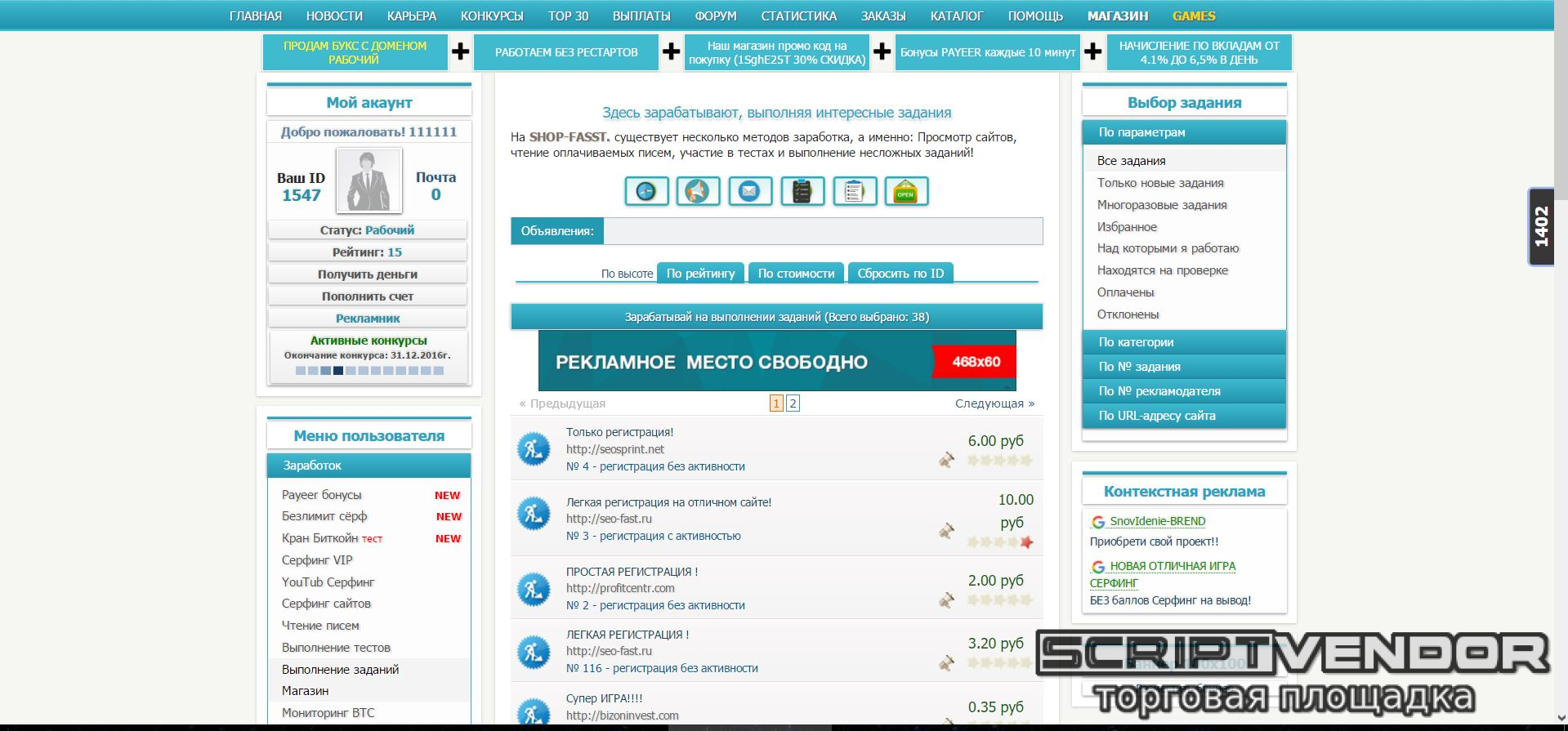Expand the По категории section
Image resolution: width=1568 pixels, height=731 pixels.
[1183, 342]
